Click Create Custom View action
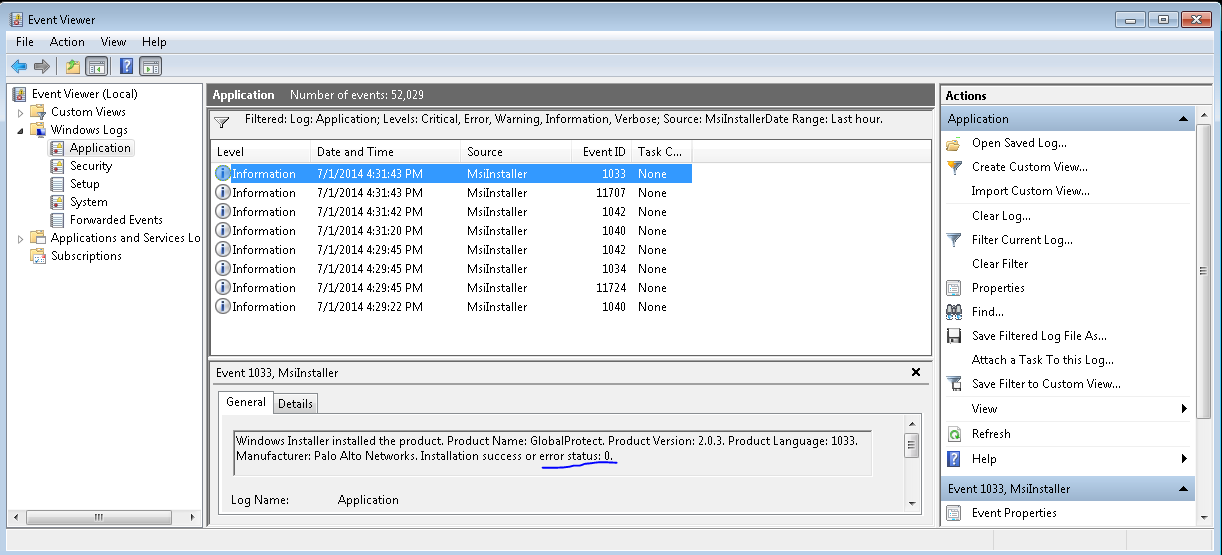 pos(1029,167)
